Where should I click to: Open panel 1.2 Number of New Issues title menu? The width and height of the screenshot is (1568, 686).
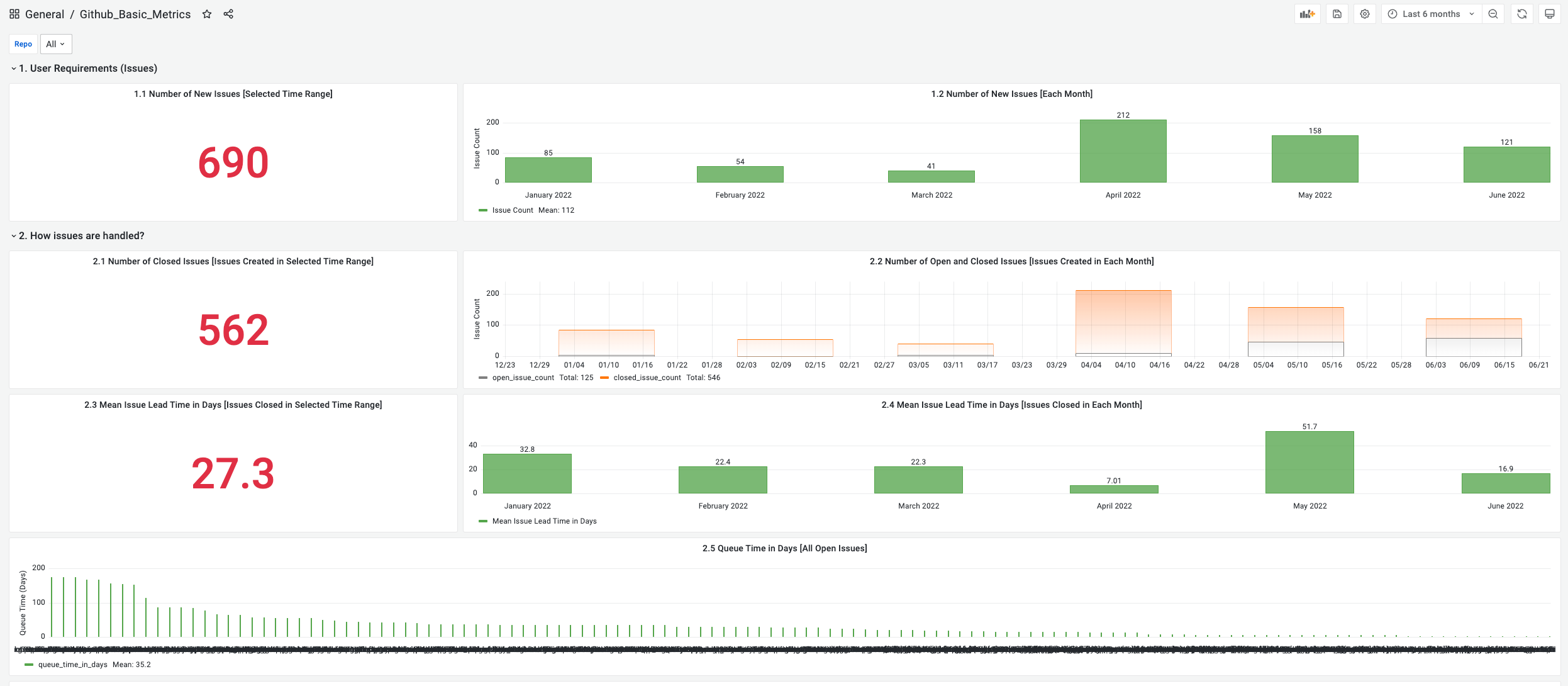[1011, 94]
